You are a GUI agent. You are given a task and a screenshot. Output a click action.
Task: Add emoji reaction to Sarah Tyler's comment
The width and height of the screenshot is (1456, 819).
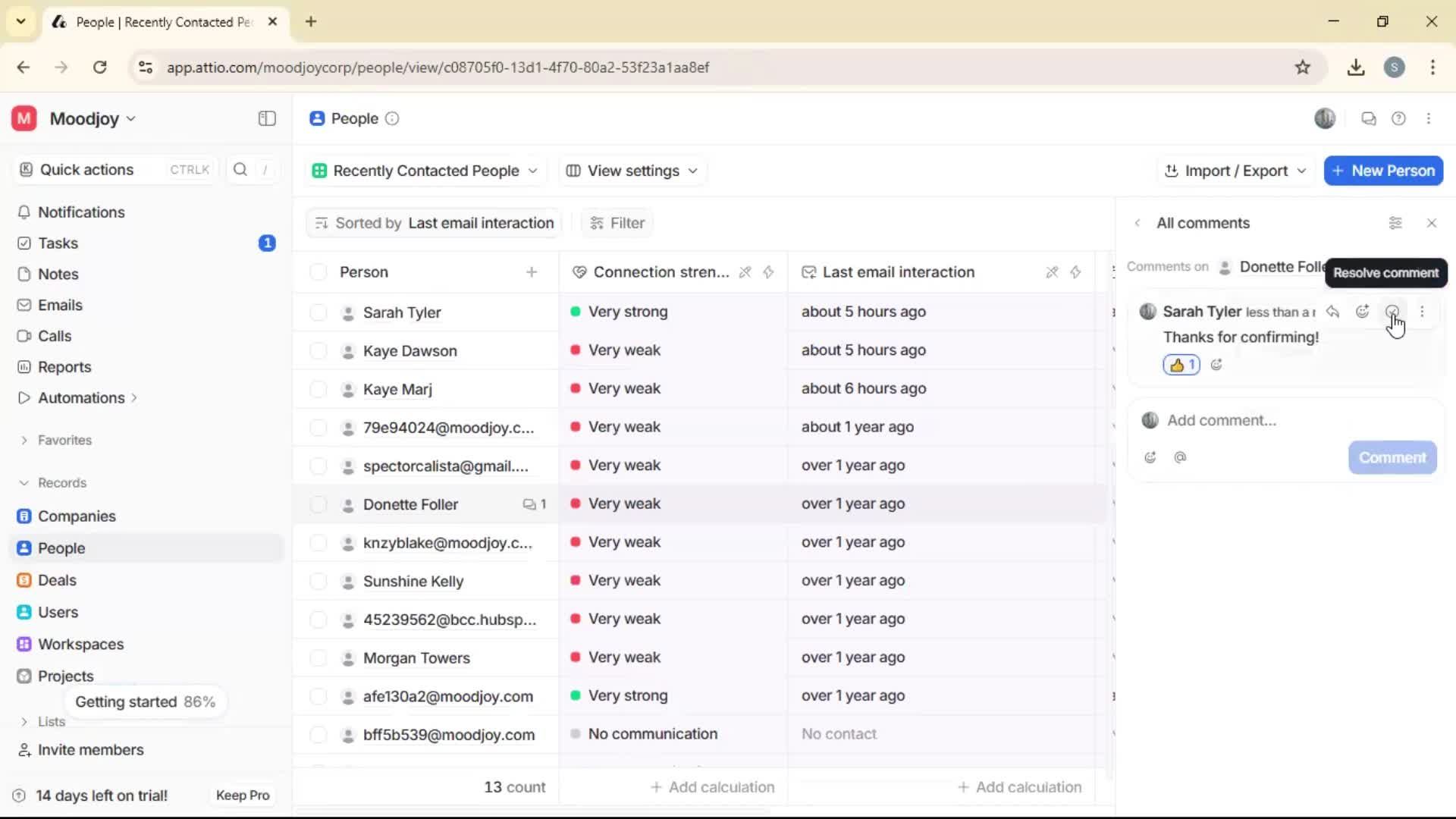[1363, 311]
